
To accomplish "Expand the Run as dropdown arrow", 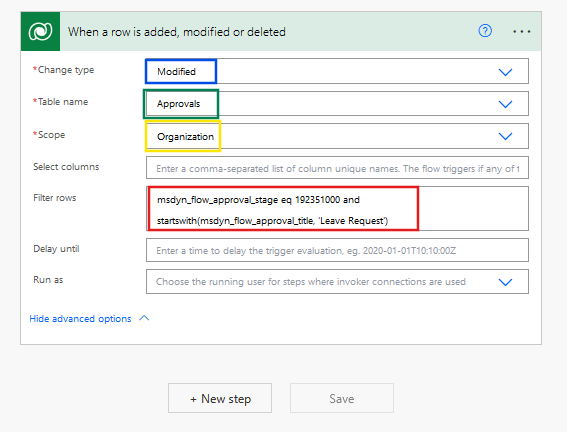I will (x=505, y=282).
